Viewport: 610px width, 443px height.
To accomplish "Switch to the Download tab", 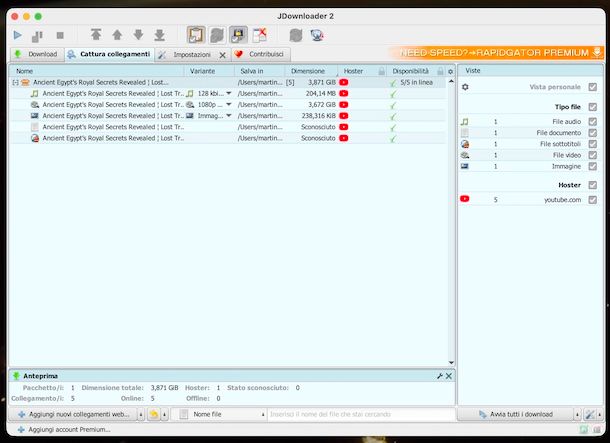I will (36, 54).
